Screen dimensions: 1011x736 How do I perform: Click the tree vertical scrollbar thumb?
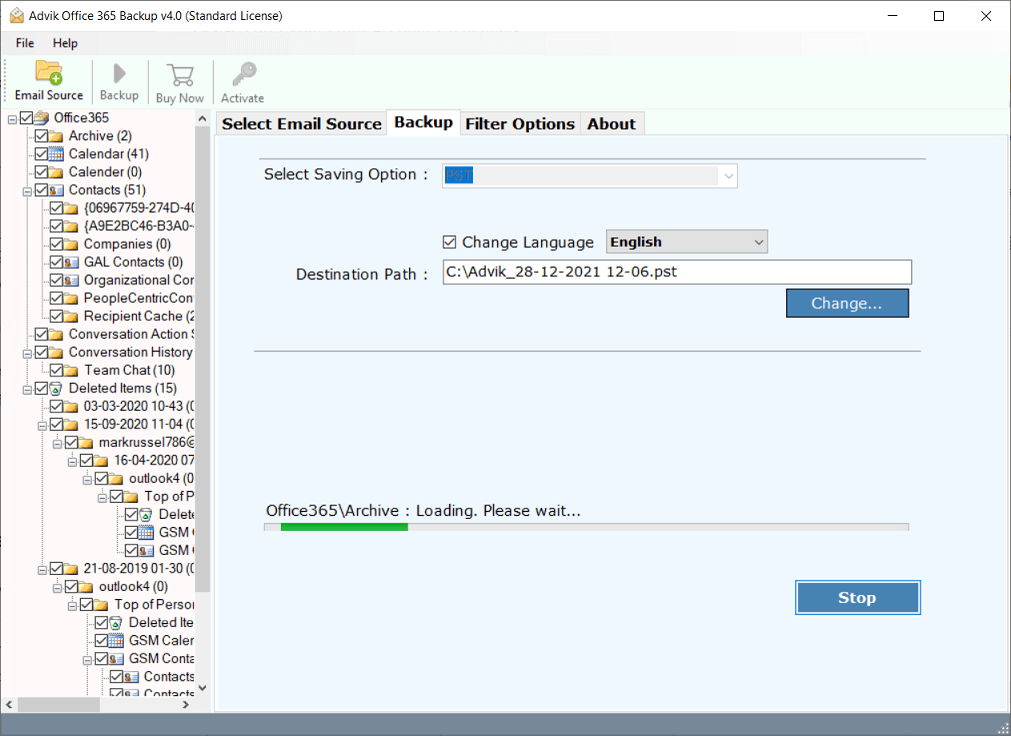coord(202,359)
